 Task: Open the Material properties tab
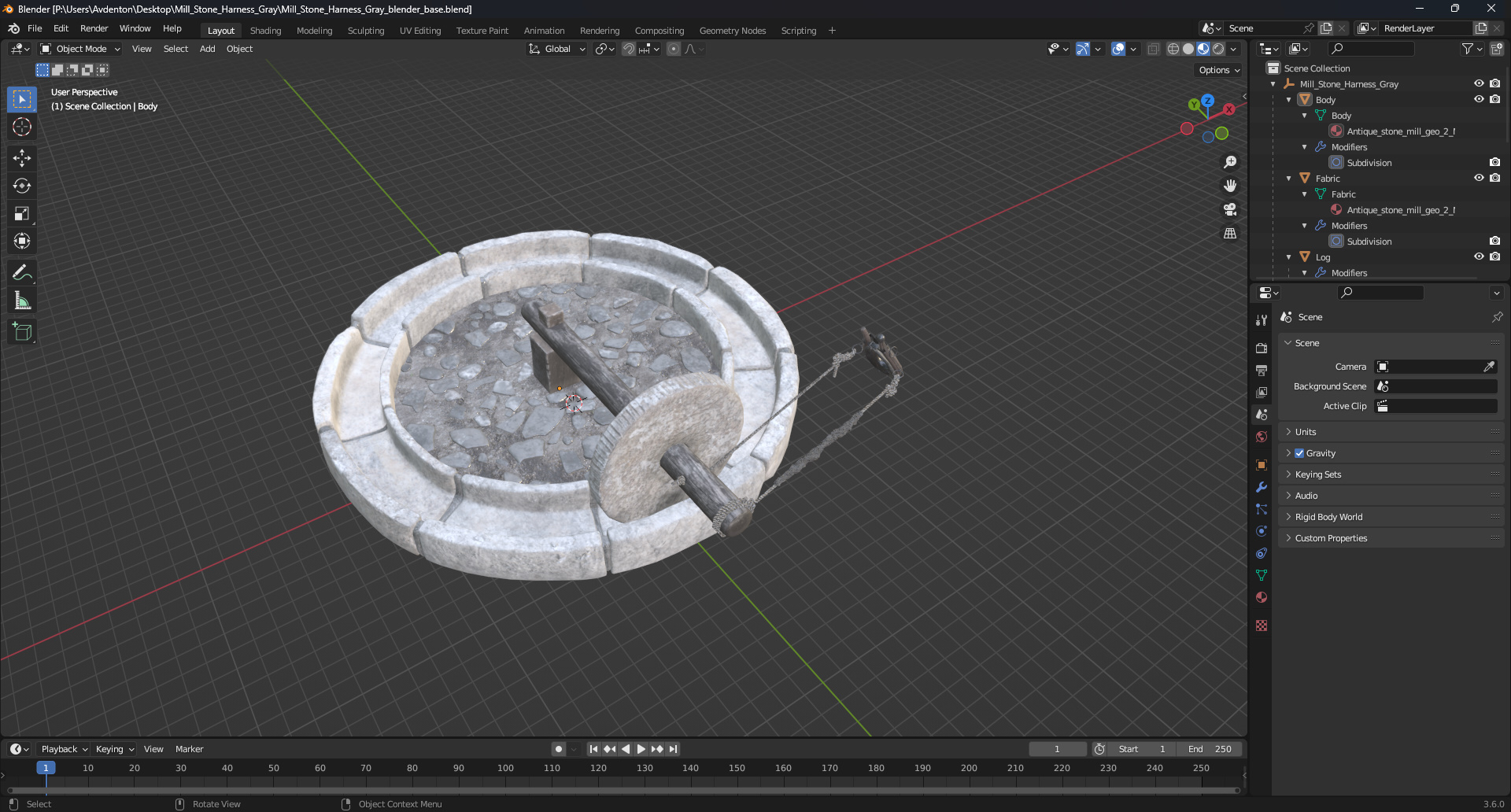1262,597
